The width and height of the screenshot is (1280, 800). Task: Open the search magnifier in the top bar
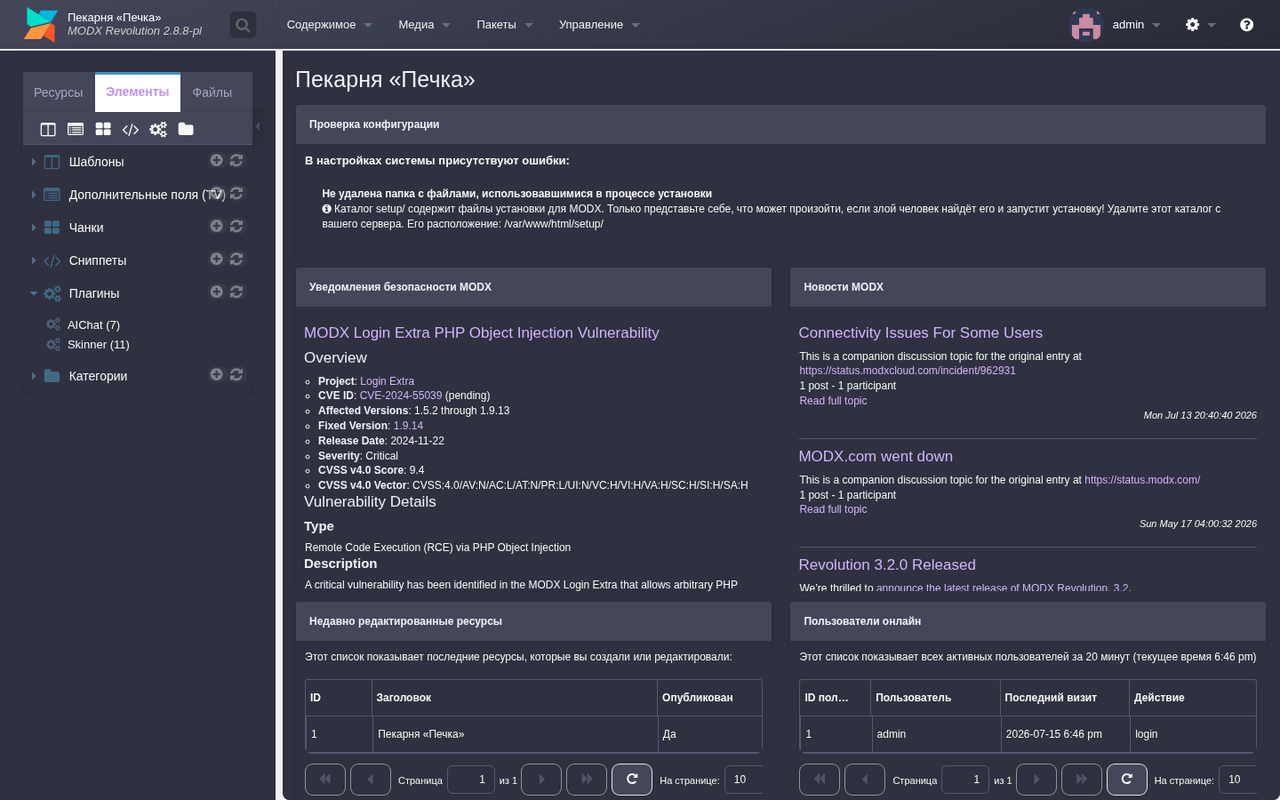243,24
